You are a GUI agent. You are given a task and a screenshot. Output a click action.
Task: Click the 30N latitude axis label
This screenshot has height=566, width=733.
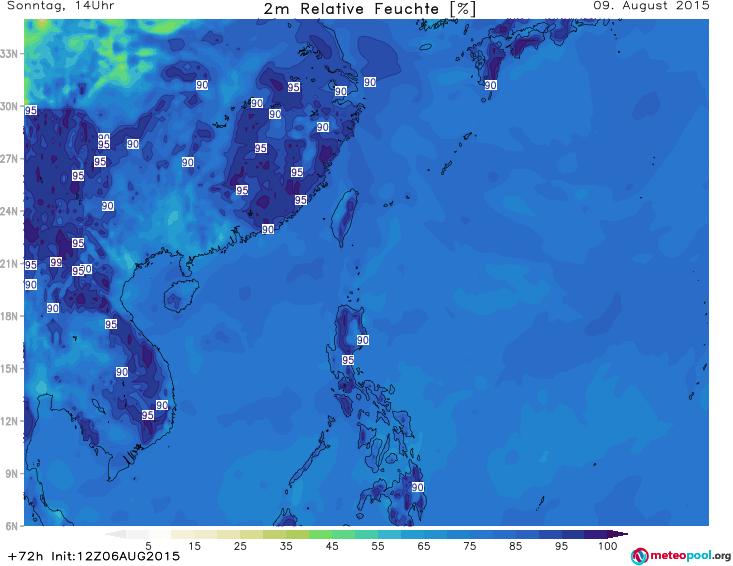pos(9,106)
